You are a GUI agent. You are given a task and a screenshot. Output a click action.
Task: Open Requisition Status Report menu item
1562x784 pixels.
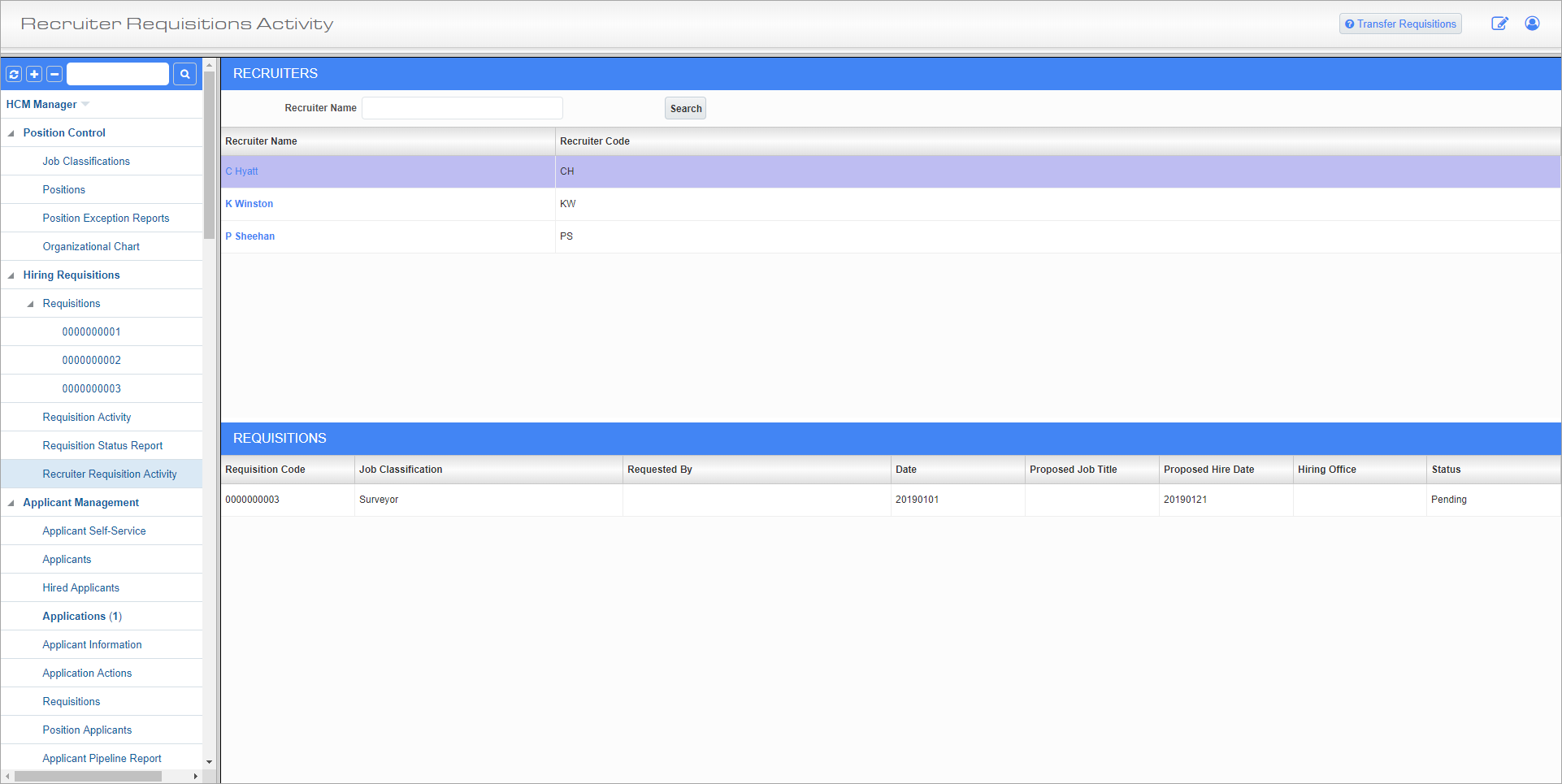102,446
